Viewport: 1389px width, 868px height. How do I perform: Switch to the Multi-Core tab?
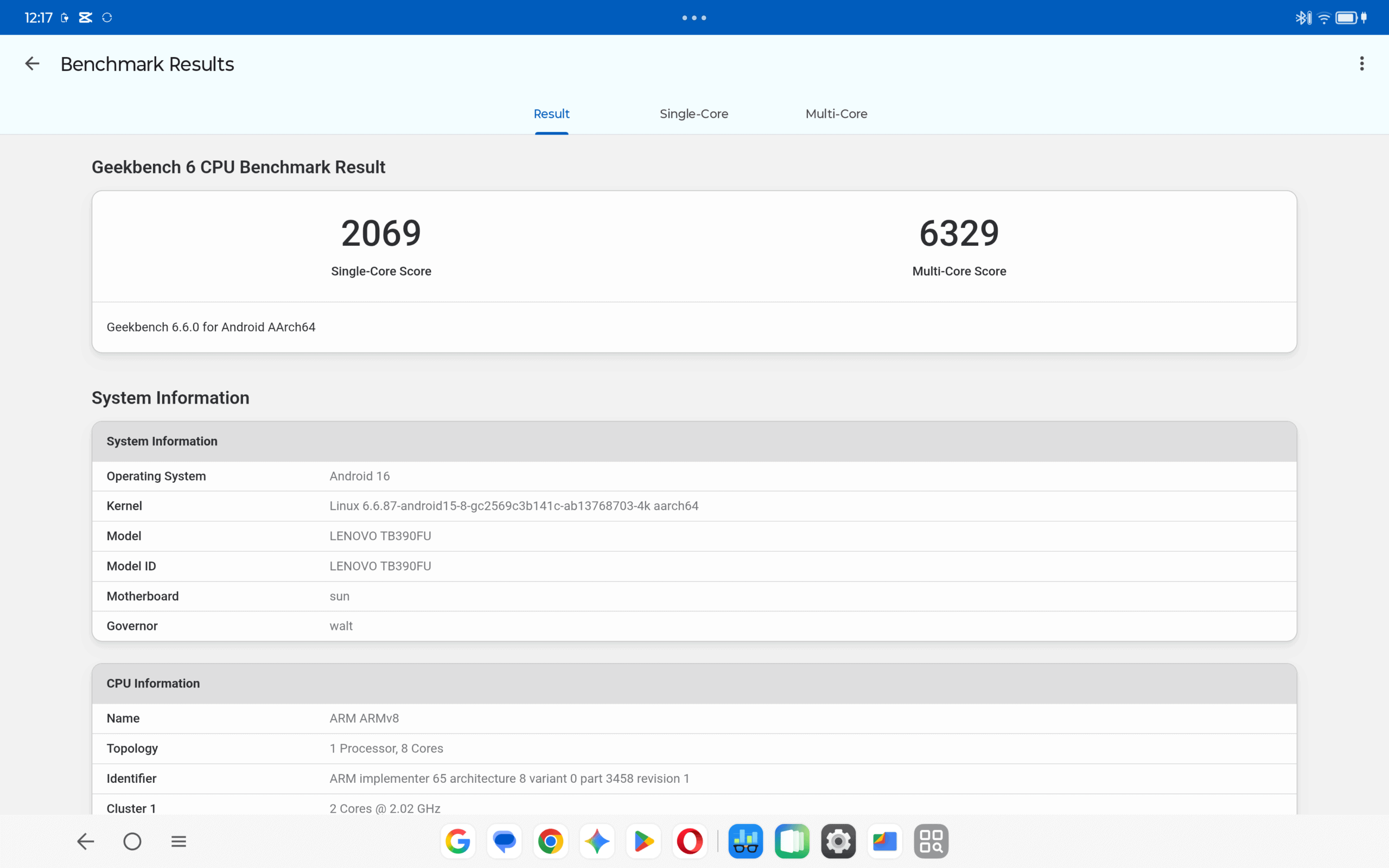point(836,114)
